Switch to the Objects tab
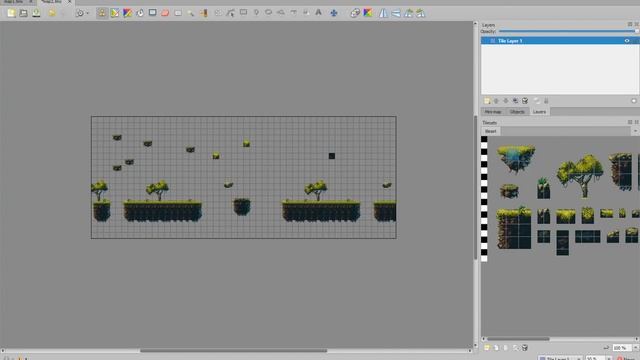Image resolution: width=640 pixels, height=360 pixels. pyautogui.click(x=517, y=112)
